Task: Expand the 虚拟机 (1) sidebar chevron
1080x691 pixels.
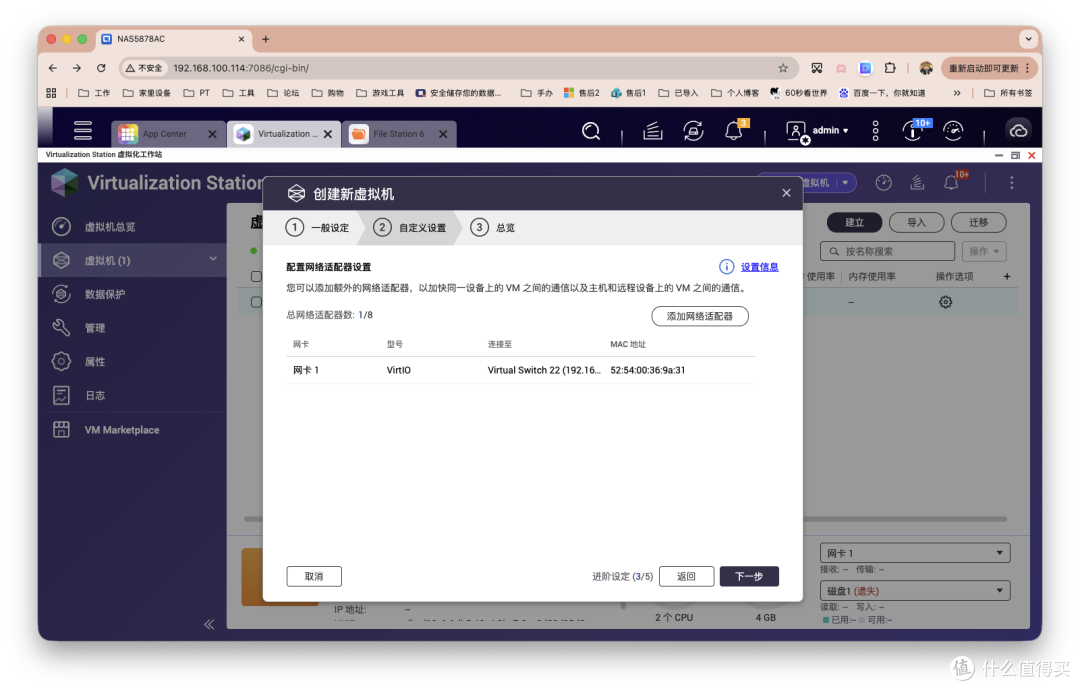Action: coord(213,258)
